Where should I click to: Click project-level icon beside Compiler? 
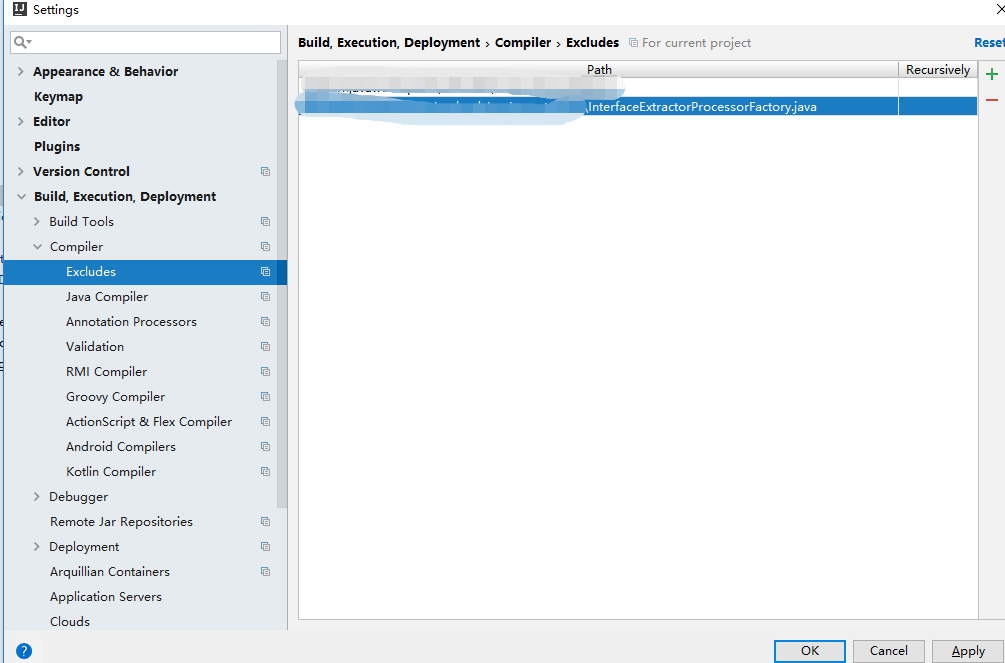tap(265, 247)
